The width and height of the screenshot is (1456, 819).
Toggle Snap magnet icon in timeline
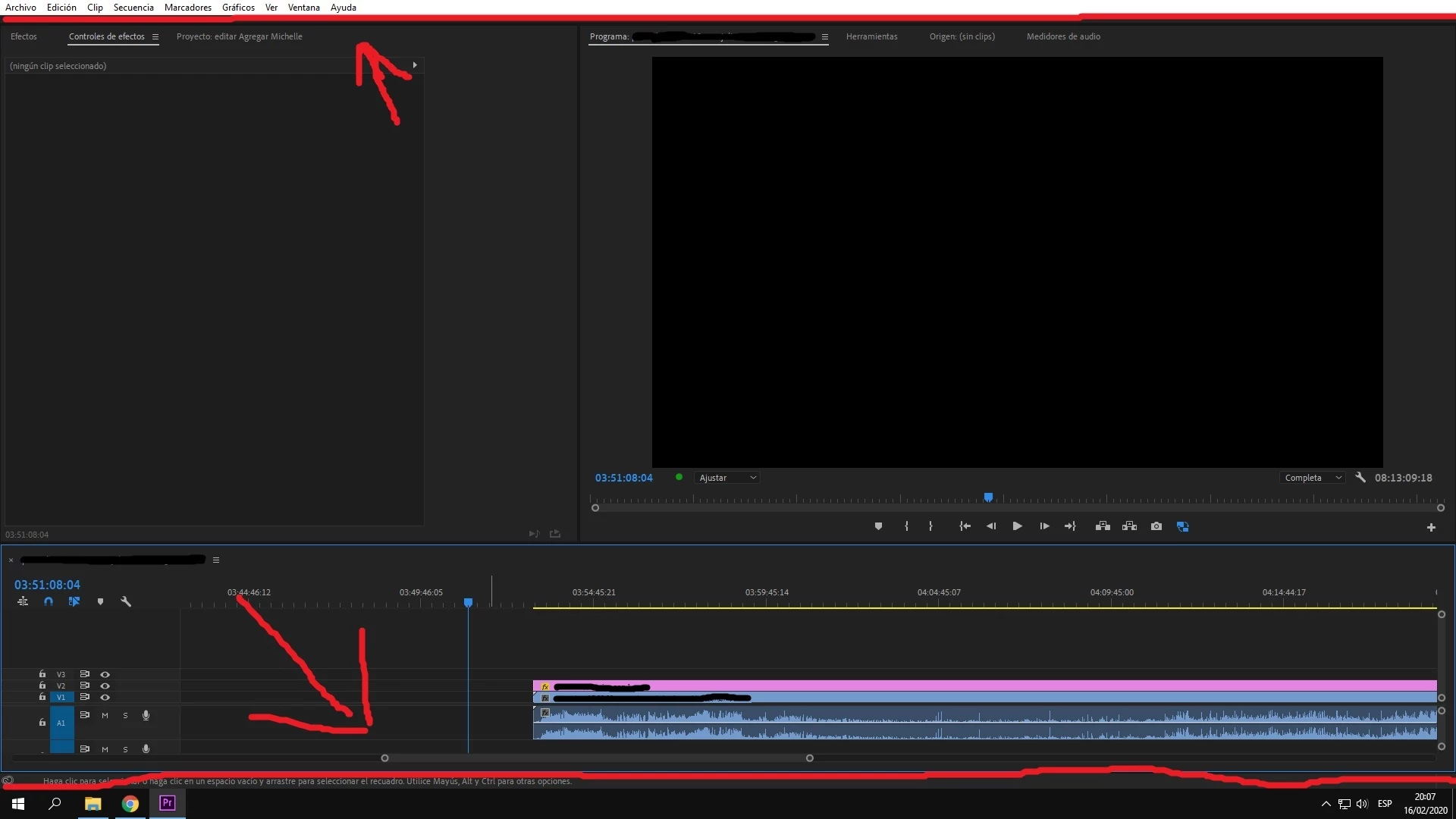(49, 601)
